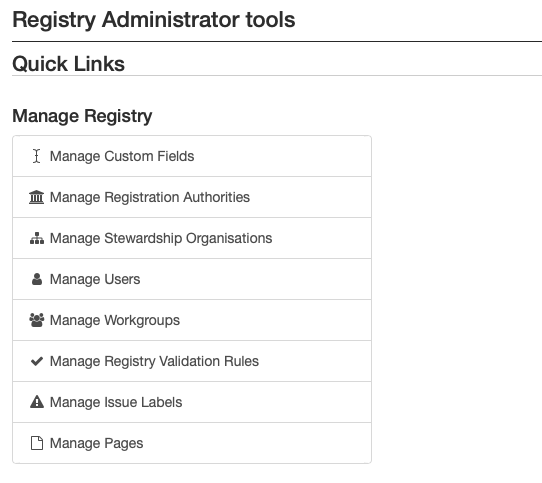This screenshot has width=542, height=483.
Task: Navigate to Manage Workgroups
Action: coord(115,321)
